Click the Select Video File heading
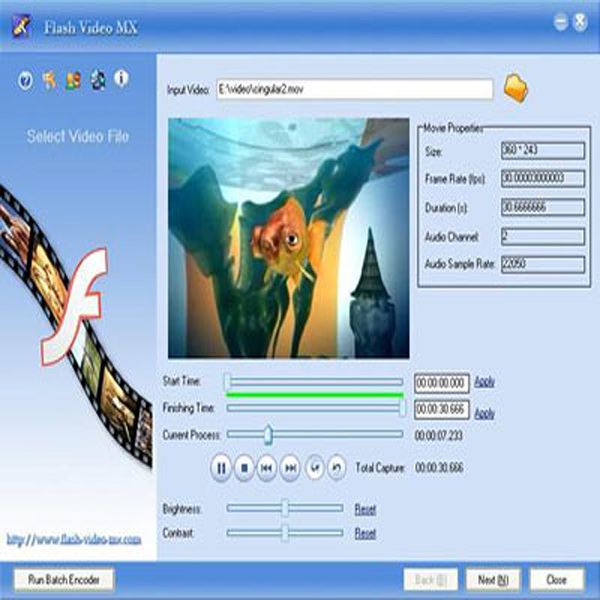The image size is (600, 600). [78, 136]
